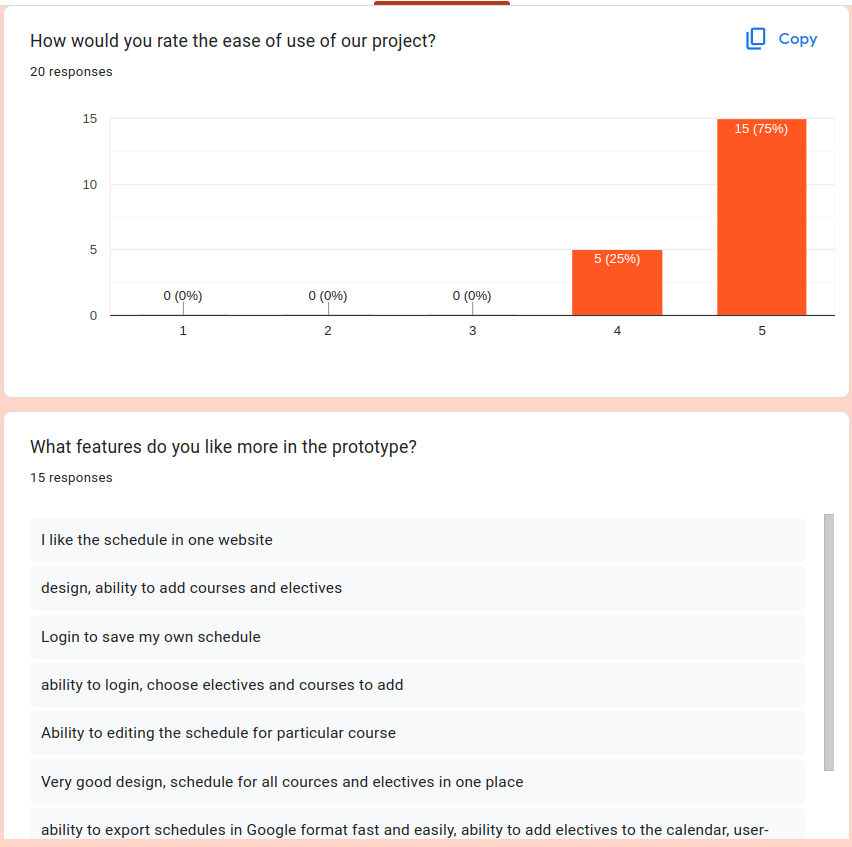852x847 pixels.
Task: Select the 'I like the schedule in one website' response
Action: coord(157,540)
